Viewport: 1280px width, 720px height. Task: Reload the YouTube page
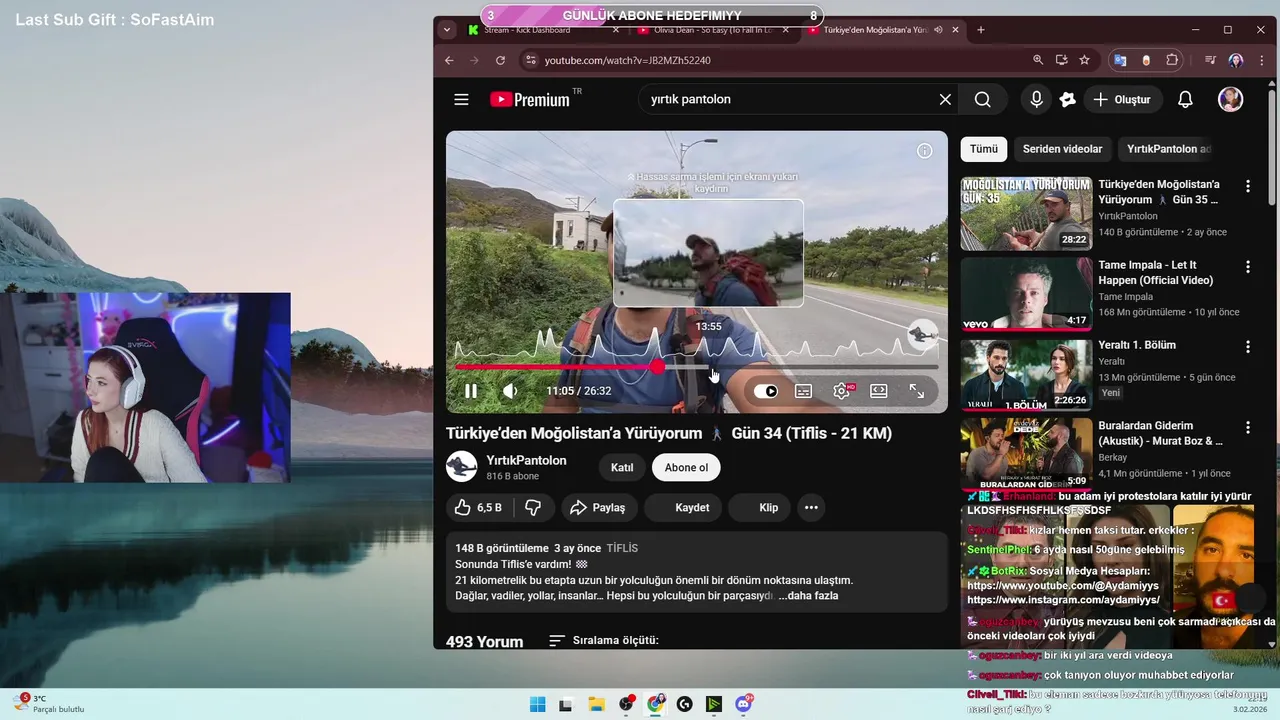pos(500,60)
